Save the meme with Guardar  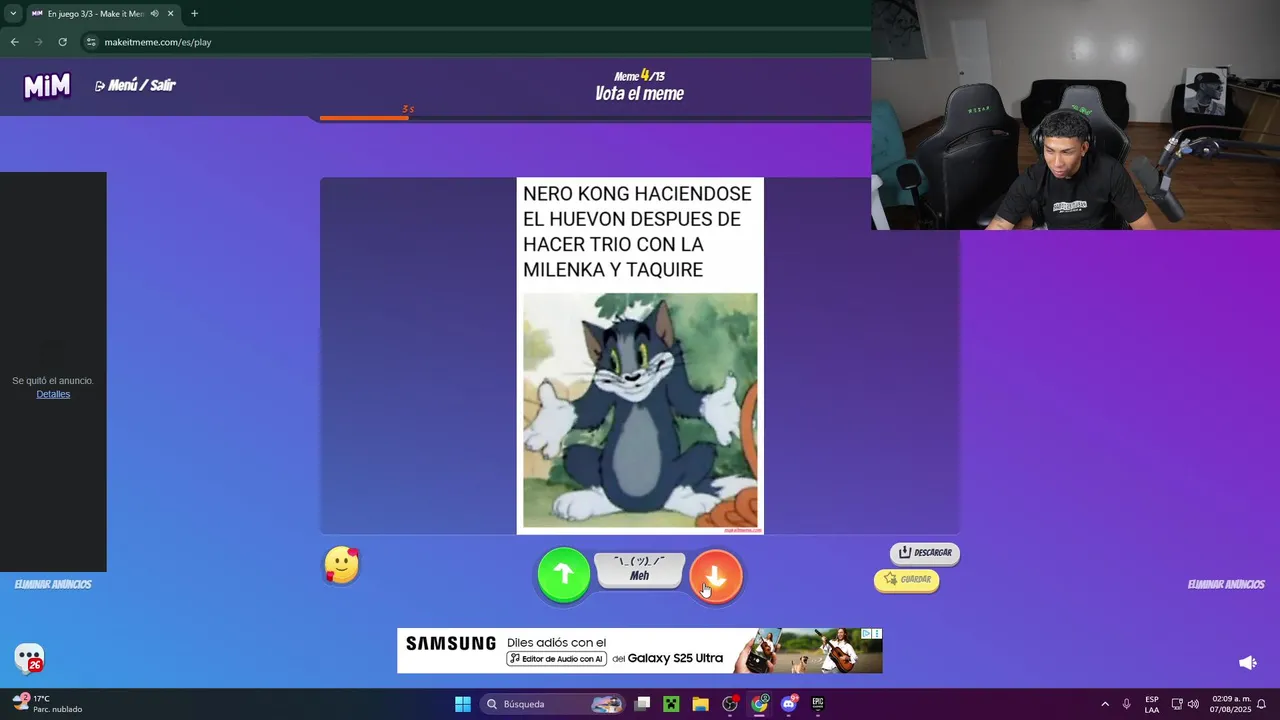pyautogui.click(x=907, y=580)
